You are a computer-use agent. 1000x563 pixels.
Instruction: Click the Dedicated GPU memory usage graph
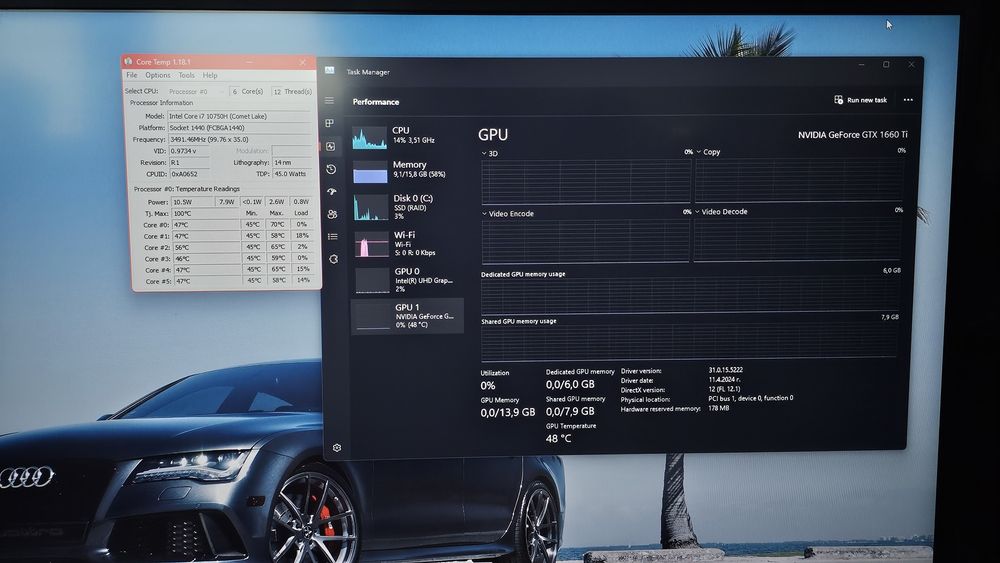pos(690,295)
